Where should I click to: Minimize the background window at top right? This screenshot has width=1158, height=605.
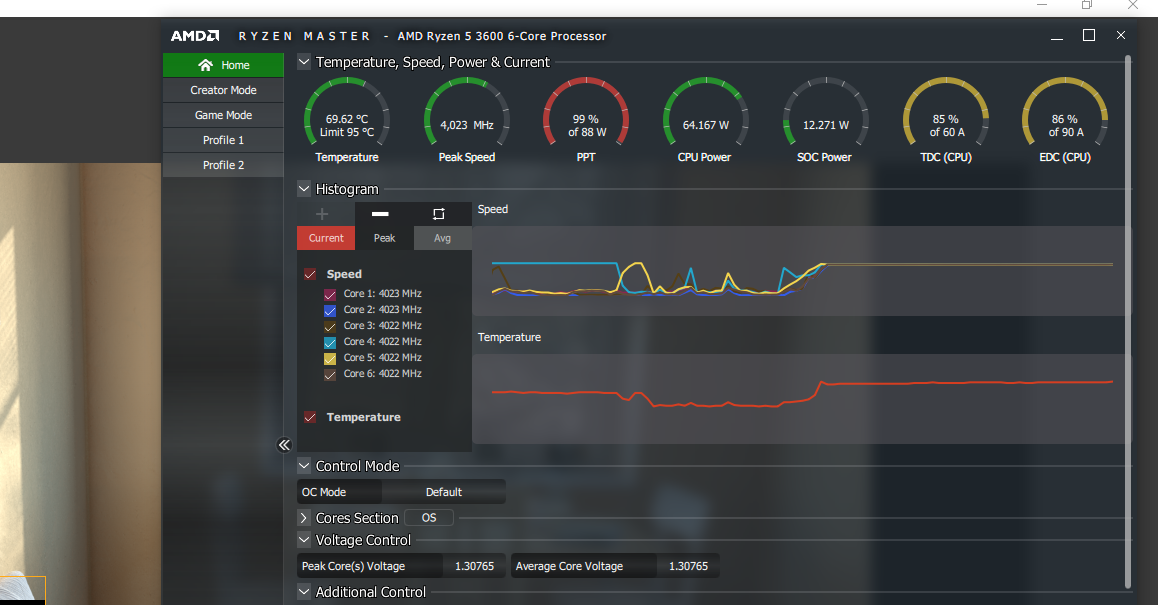click(x=1042, y=5)
